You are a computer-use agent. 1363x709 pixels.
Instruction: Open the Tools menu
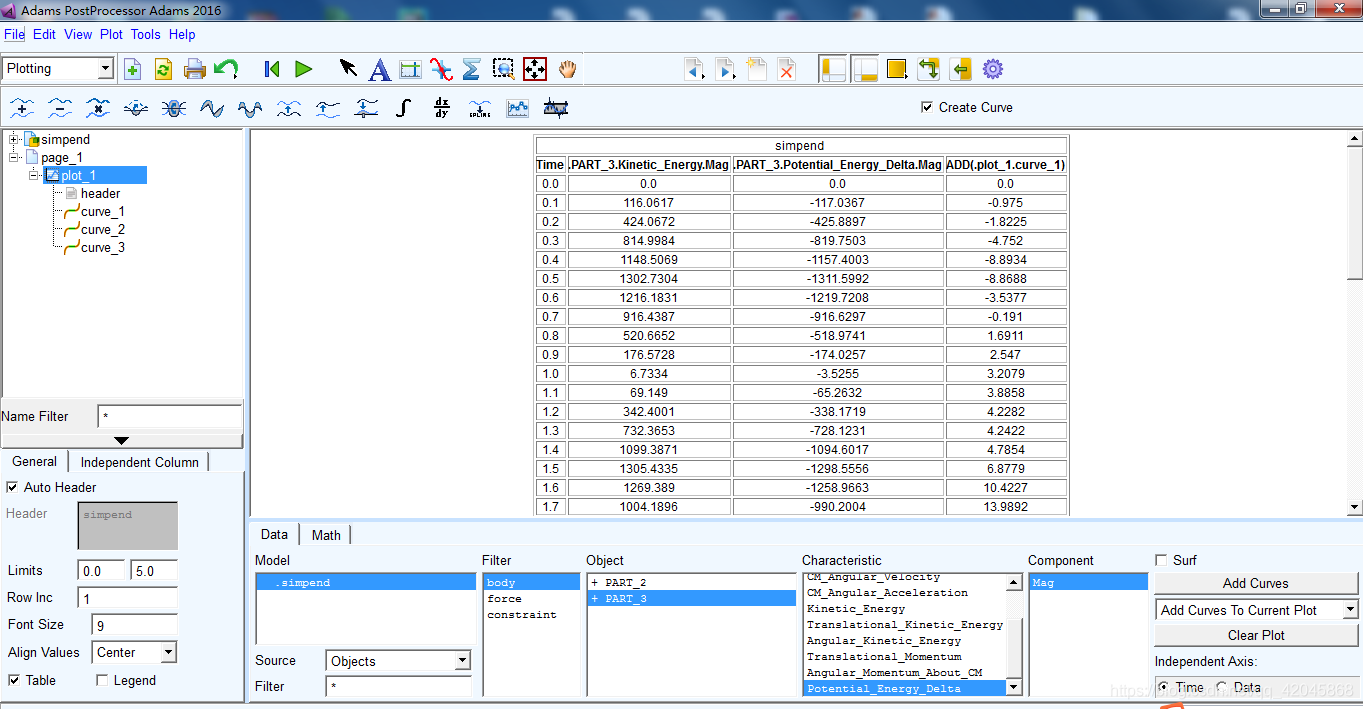click(x=145, y=34)
